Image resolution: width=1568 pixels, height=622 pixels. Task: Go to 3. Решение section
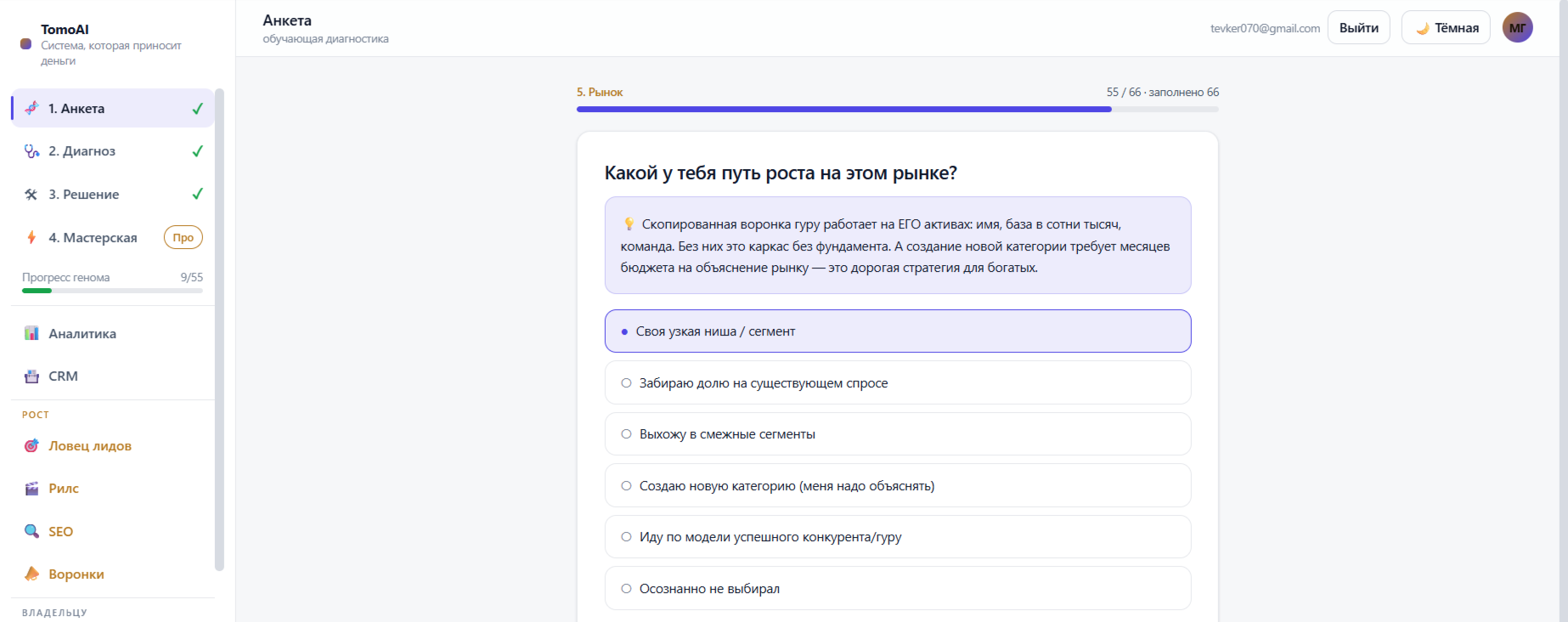(112, 195)
